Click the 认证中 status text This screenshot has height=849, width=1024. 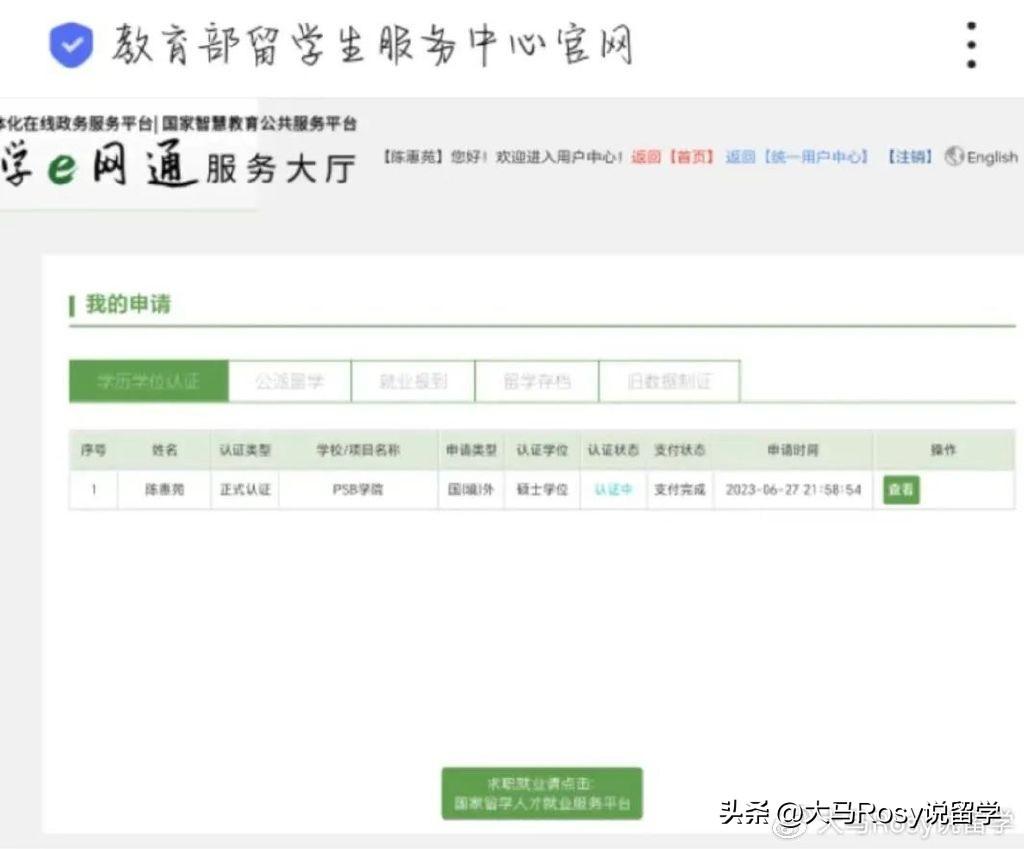(612, 490)
